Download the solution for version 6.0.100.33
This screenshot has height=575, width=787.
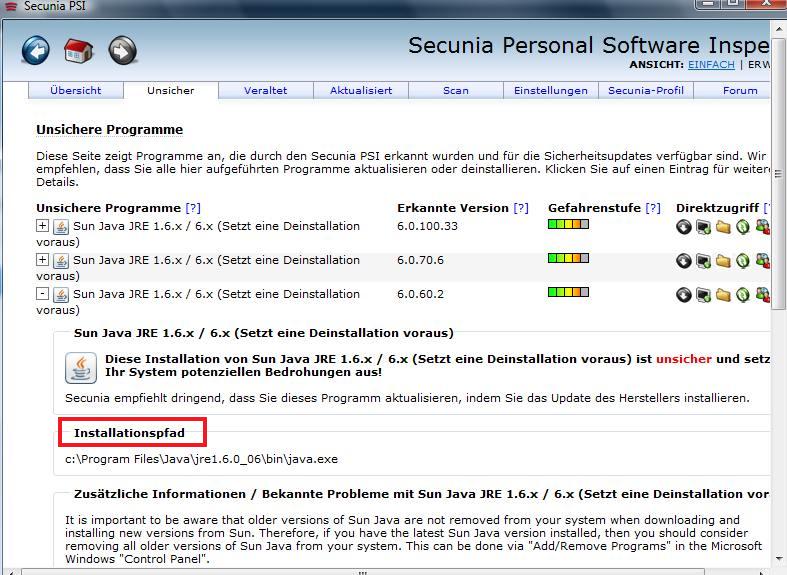tap(684, 227)
